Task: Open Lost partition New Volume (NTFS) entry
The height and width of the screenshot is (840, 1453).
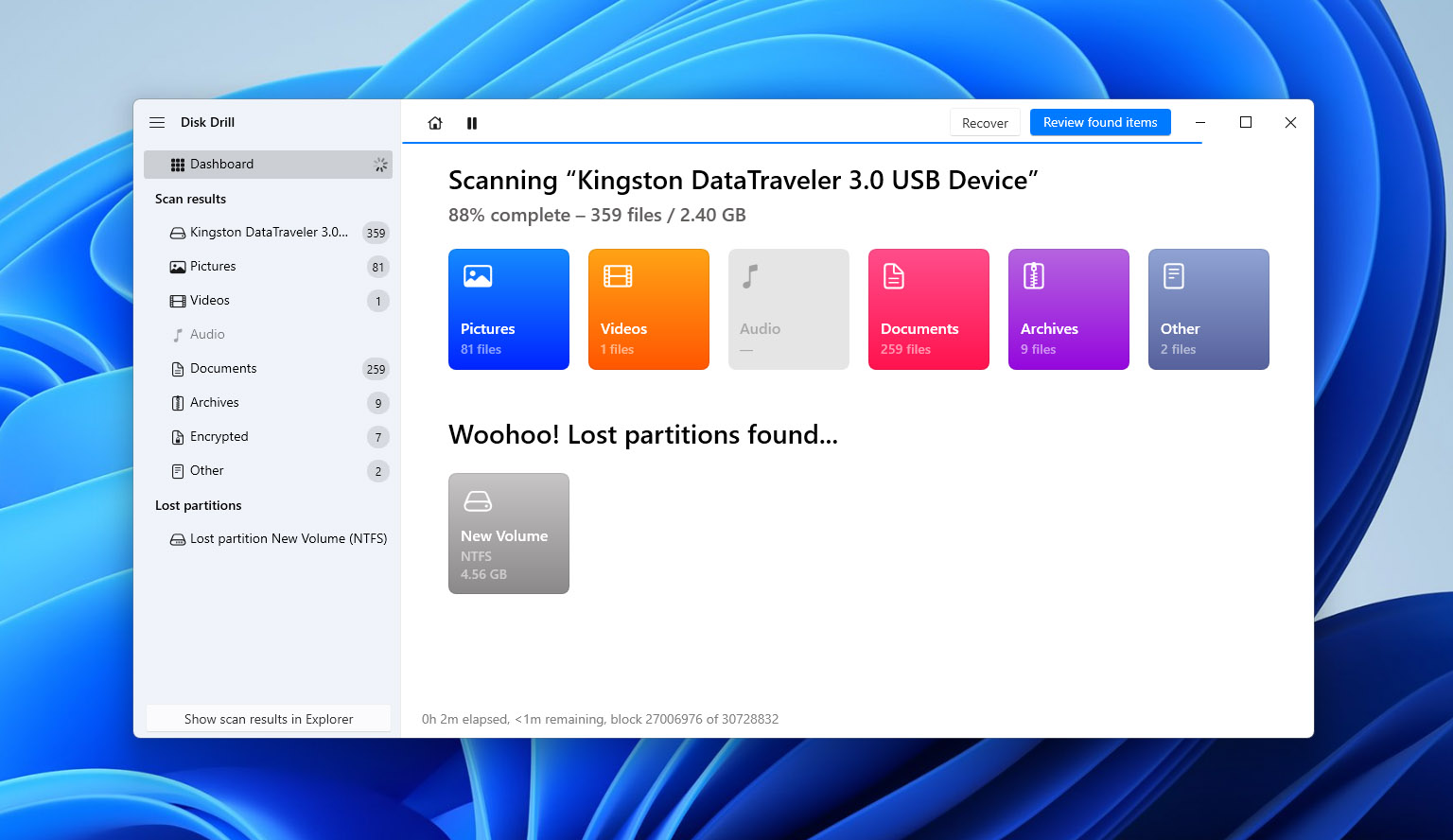Action: pos(268,539)
